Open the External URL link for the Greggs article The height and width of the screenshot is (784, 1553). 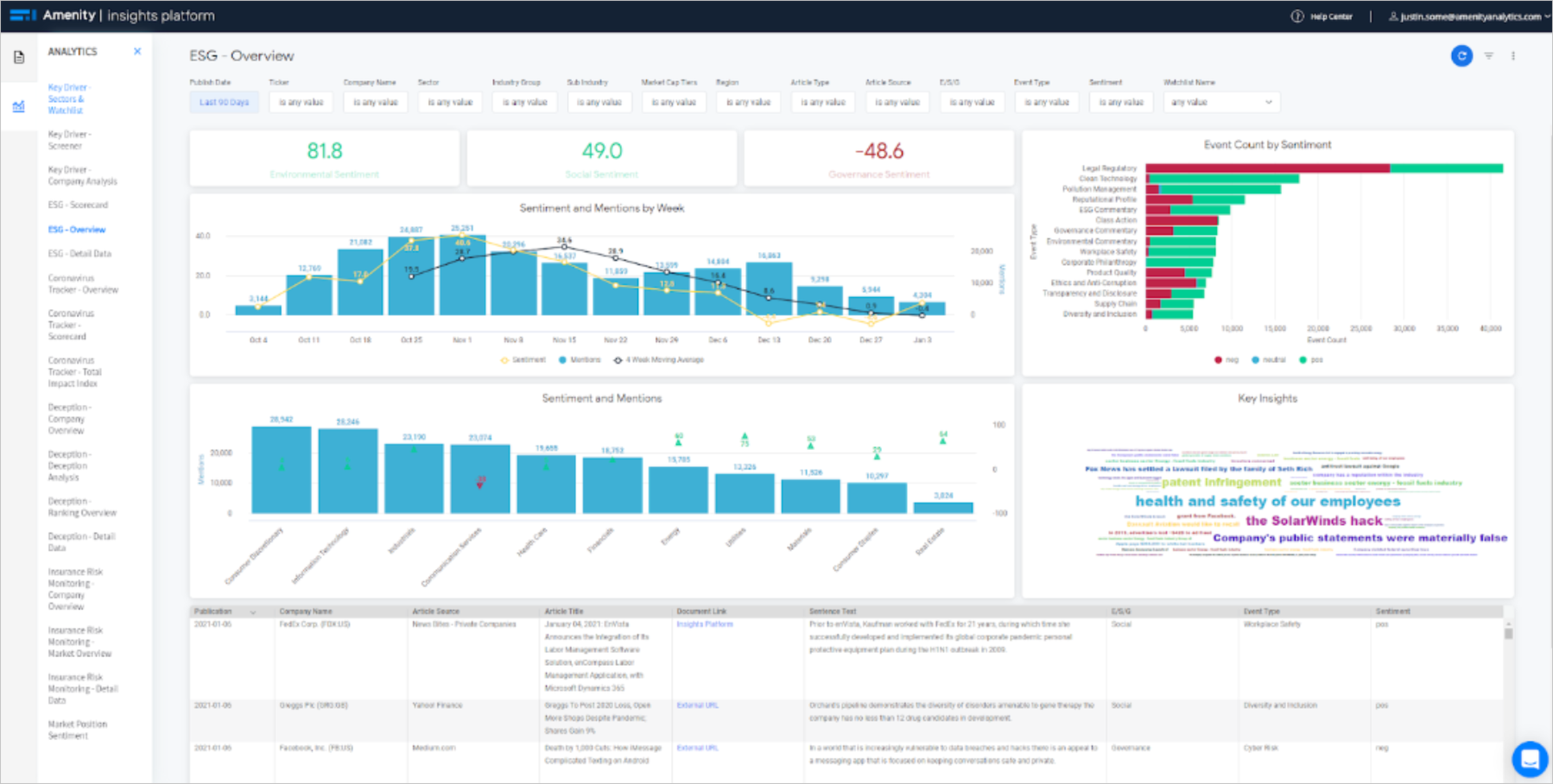[696, 705]
